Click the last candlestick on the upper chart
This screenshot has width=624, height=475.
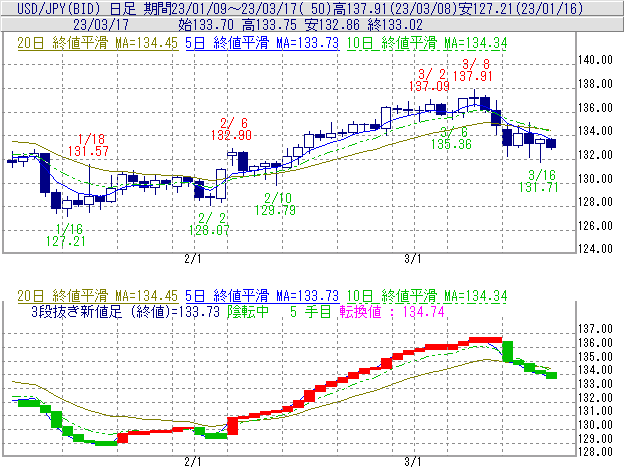tap(551, 144)
